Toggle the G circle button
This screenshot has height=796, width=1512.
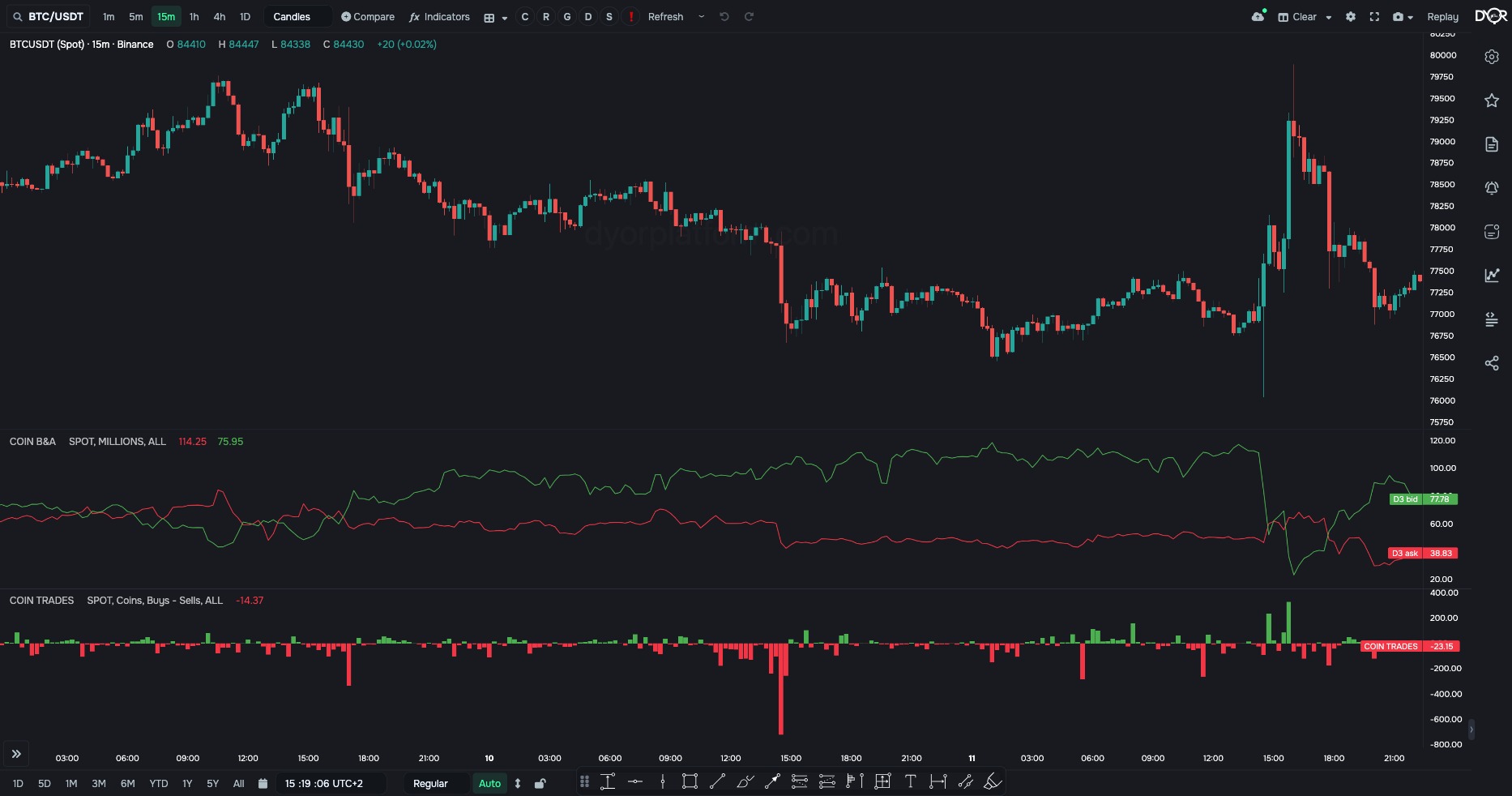pos(567,16)
